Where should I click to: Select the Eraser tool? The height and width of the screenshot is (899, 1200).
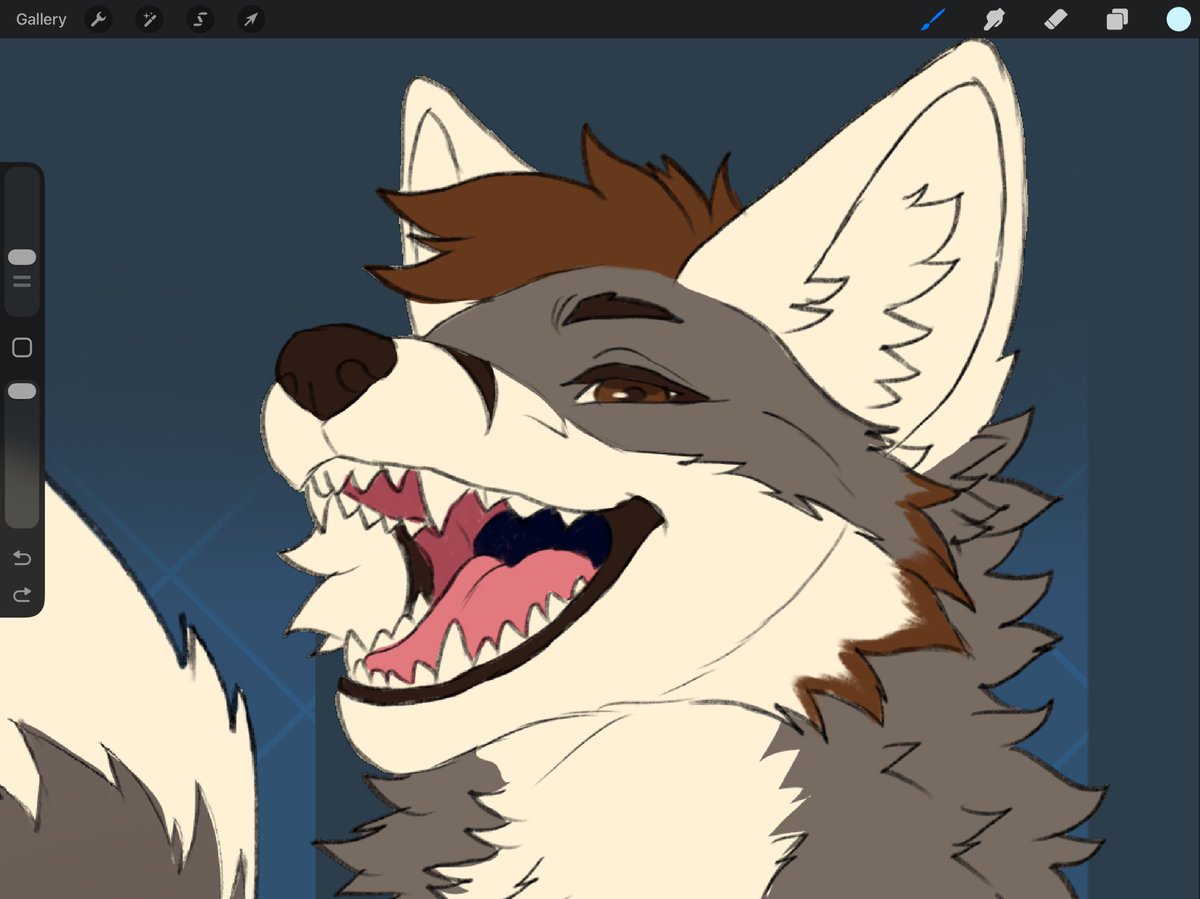[x=1055, y=19]
